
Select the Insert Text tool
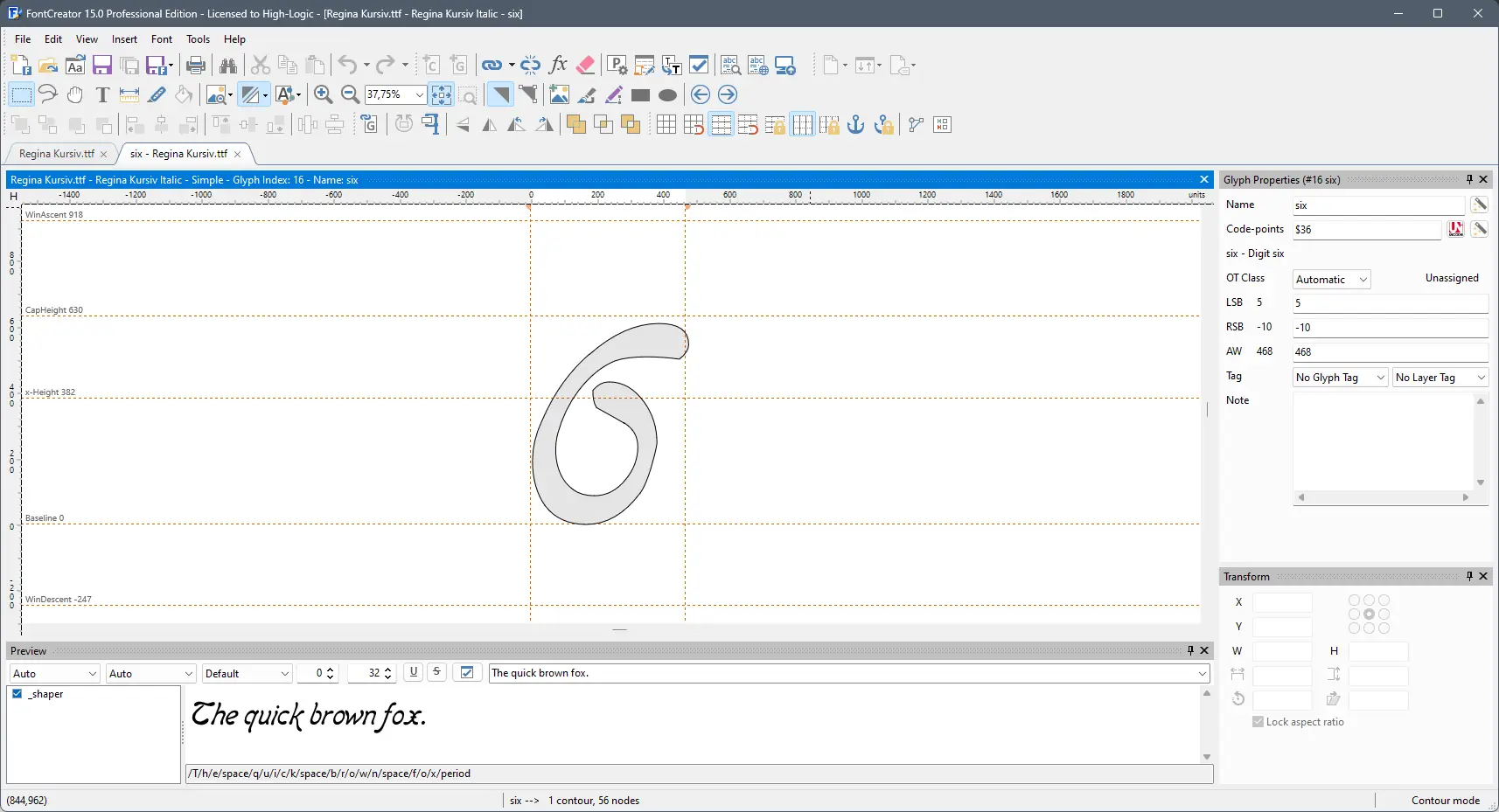pyautogui.click(x=102, y=94)
